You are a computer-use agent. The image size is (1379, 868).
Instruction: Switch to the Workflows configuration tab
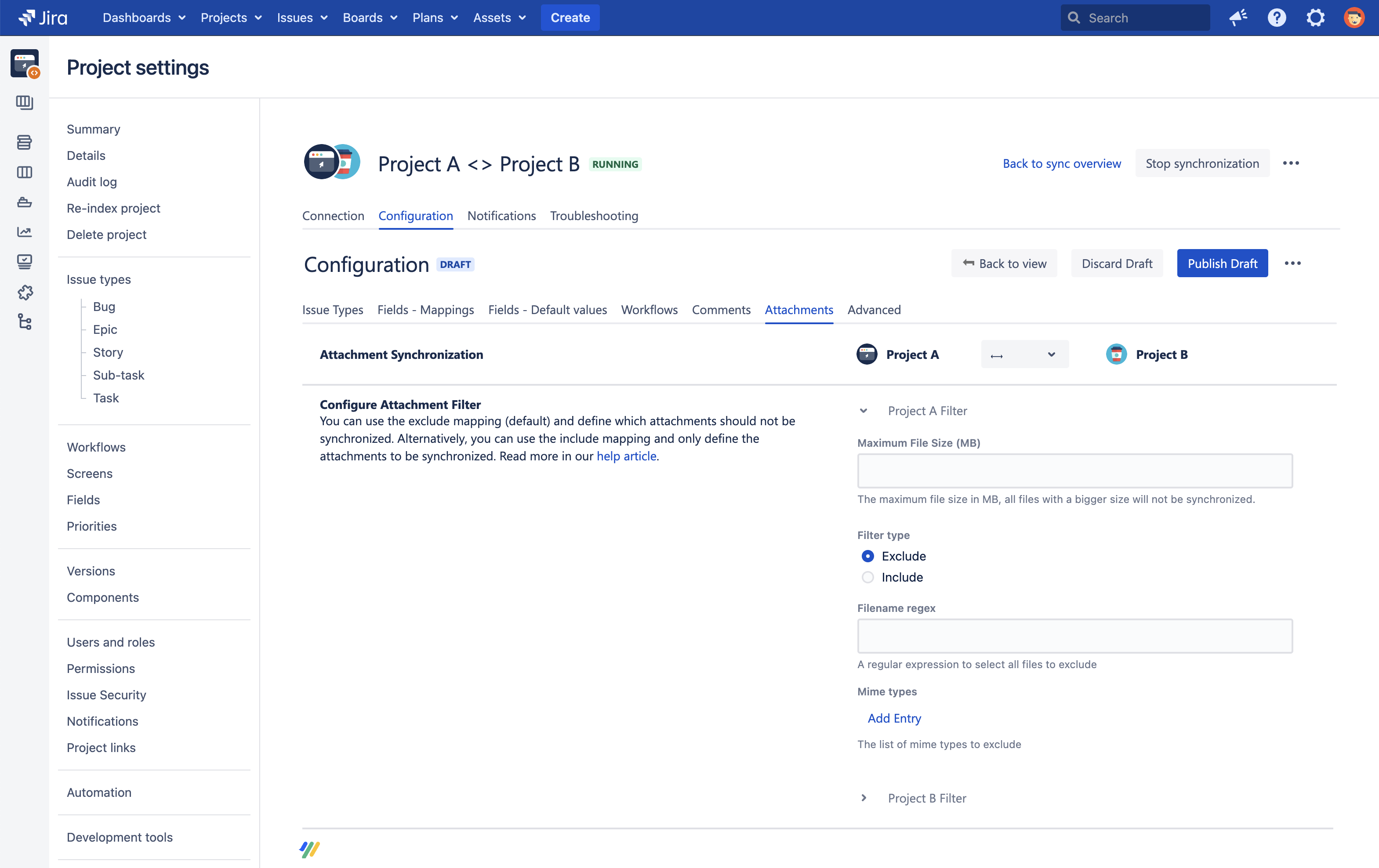[649, 310]
